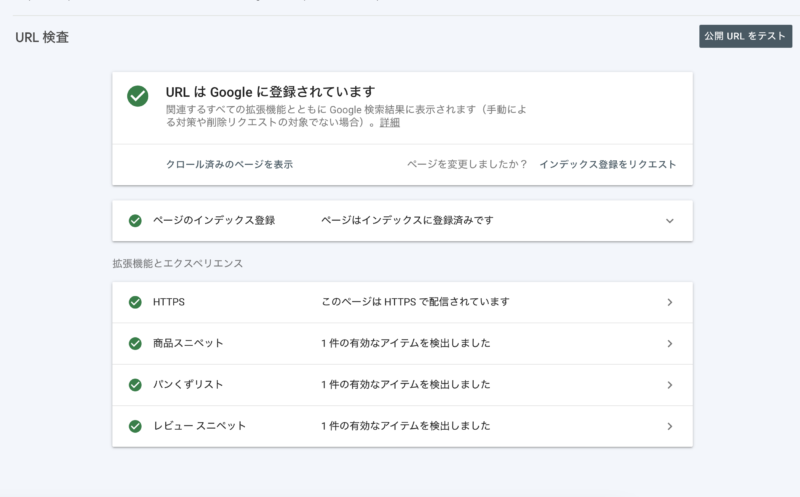Click the 公開 URL をテスト button

[x=745, y=36]
